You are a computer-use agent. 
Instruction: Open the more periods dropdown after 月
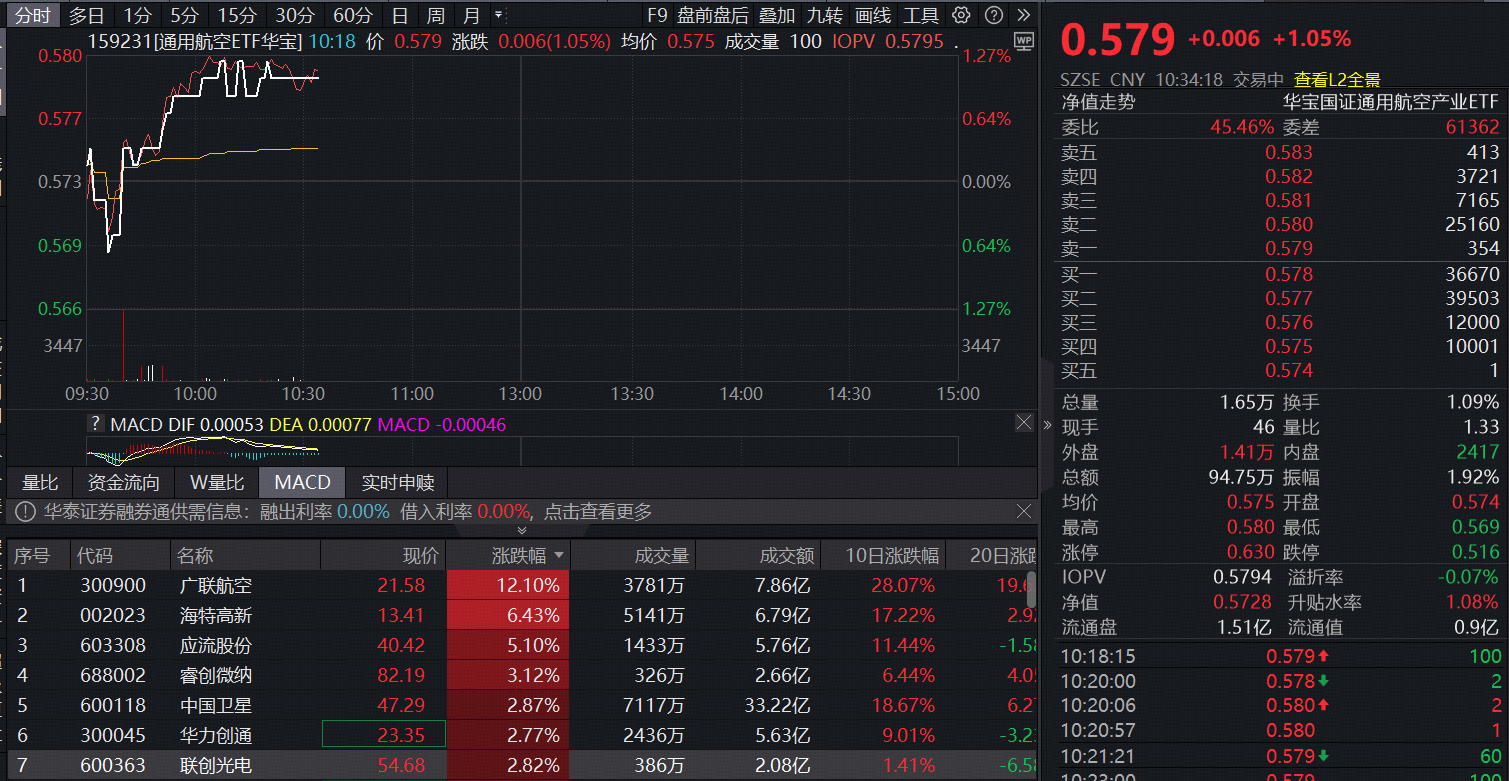tap(499, 15)
